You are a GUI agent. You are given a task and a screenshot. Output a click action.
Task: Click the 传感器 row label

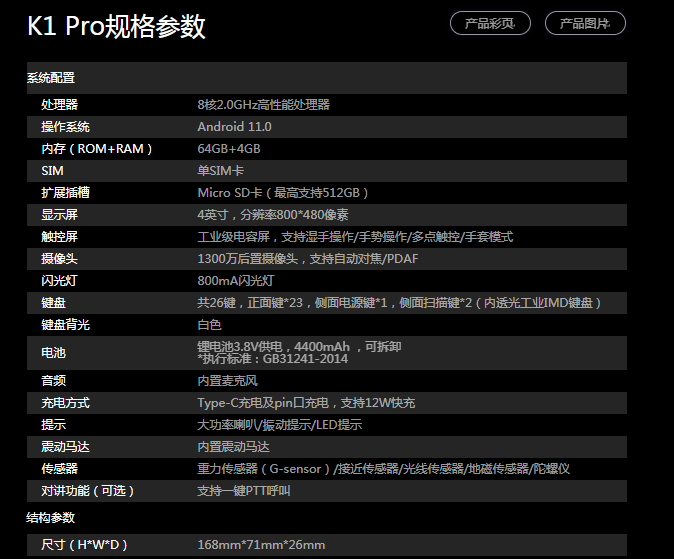(59, 469)
